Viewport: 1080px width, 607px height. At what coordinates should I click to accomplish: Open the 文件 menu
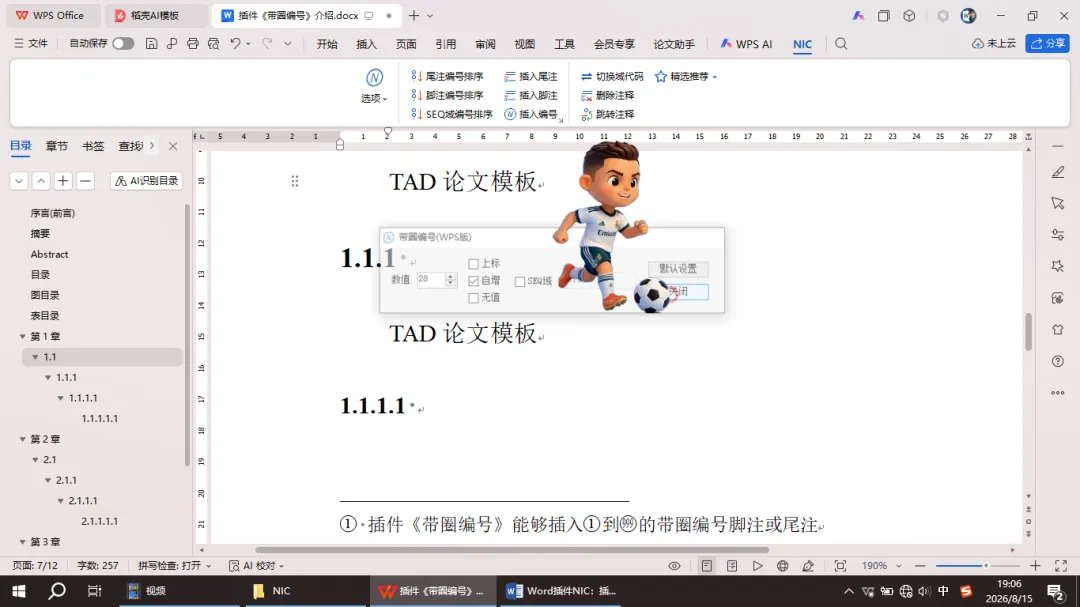tap(31, 43)
